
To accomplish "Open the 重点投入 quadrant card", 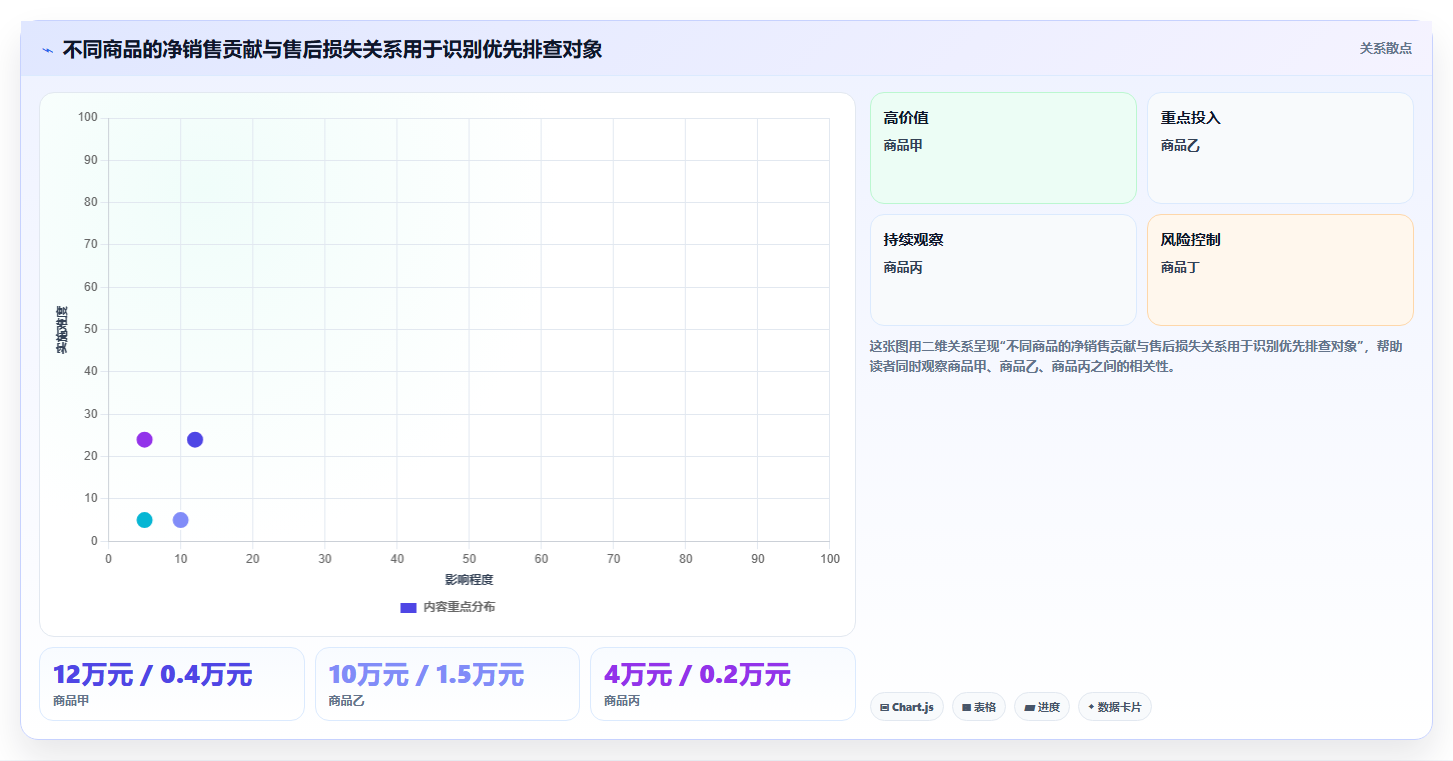I will [x=1280, y=148].
